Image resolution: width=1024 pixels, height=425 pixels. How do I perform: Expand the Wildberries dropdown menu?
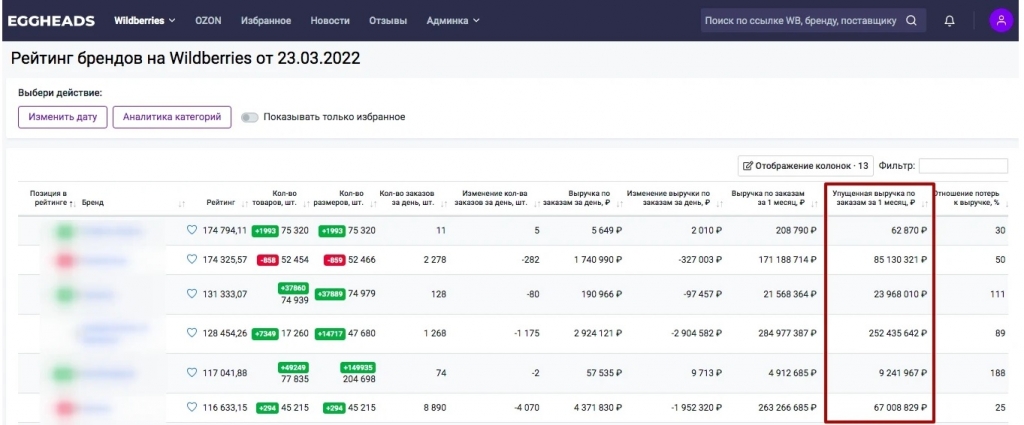point(145,21)
